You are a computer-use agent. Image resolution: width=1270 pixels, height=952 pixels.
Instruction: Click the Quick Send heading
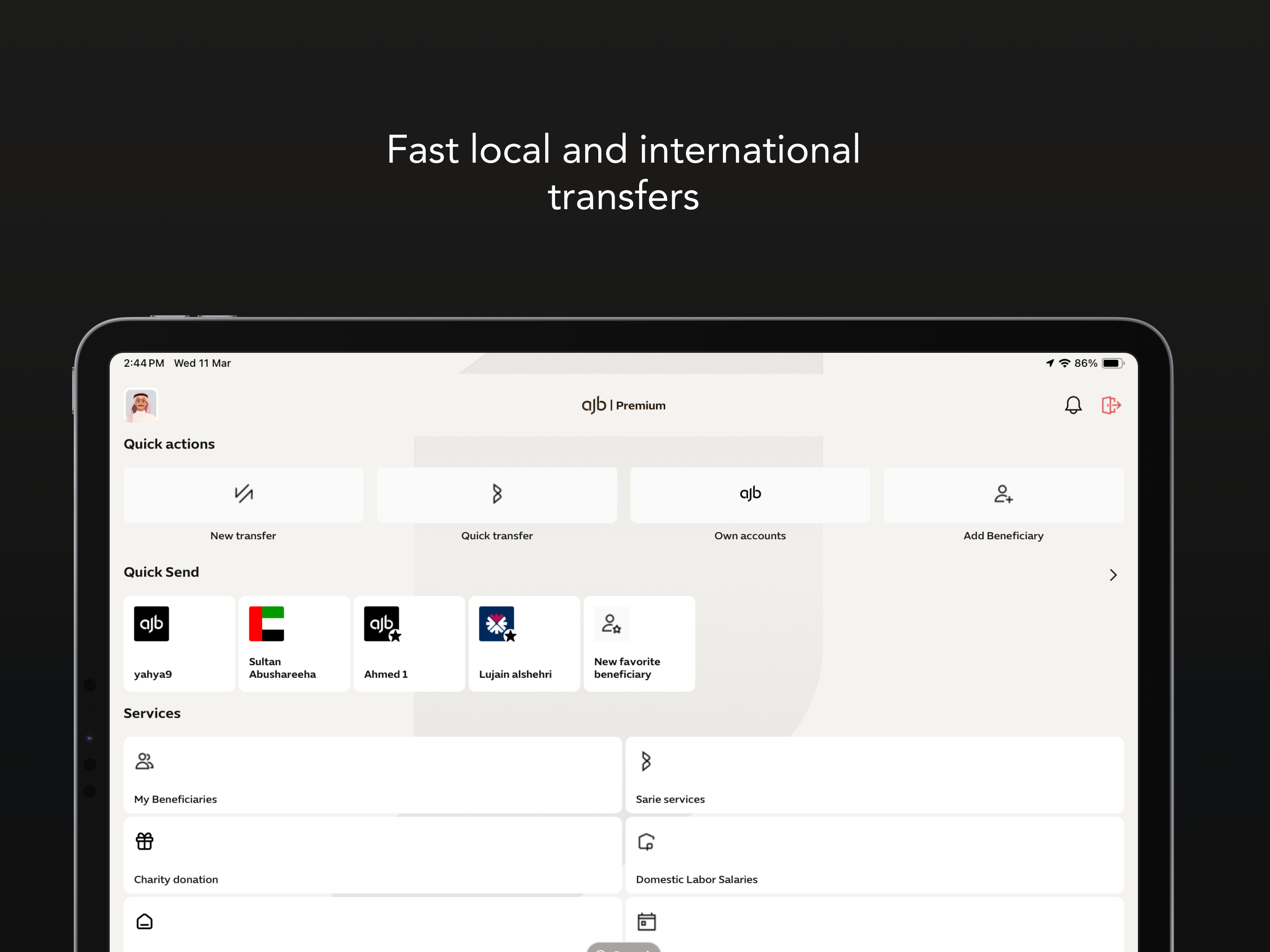pyautogui.click(x=161, y=572)
